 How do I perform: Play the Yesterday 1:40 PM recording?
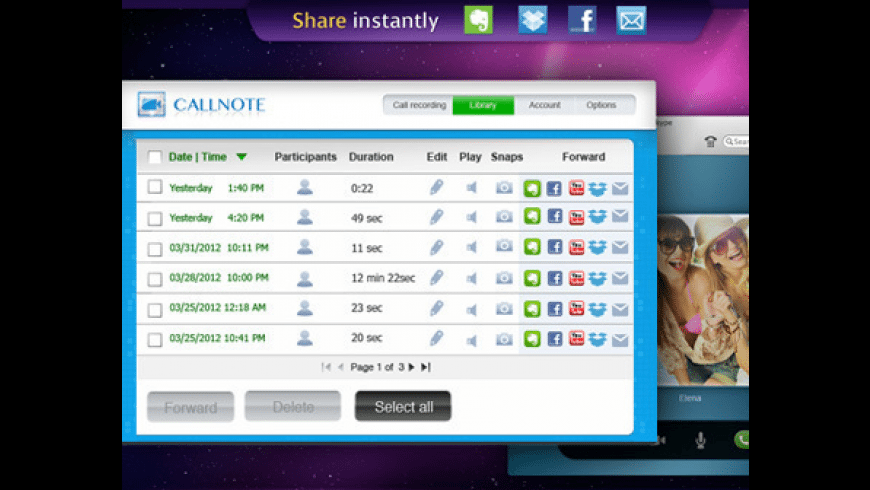click(x=471, y=188)
